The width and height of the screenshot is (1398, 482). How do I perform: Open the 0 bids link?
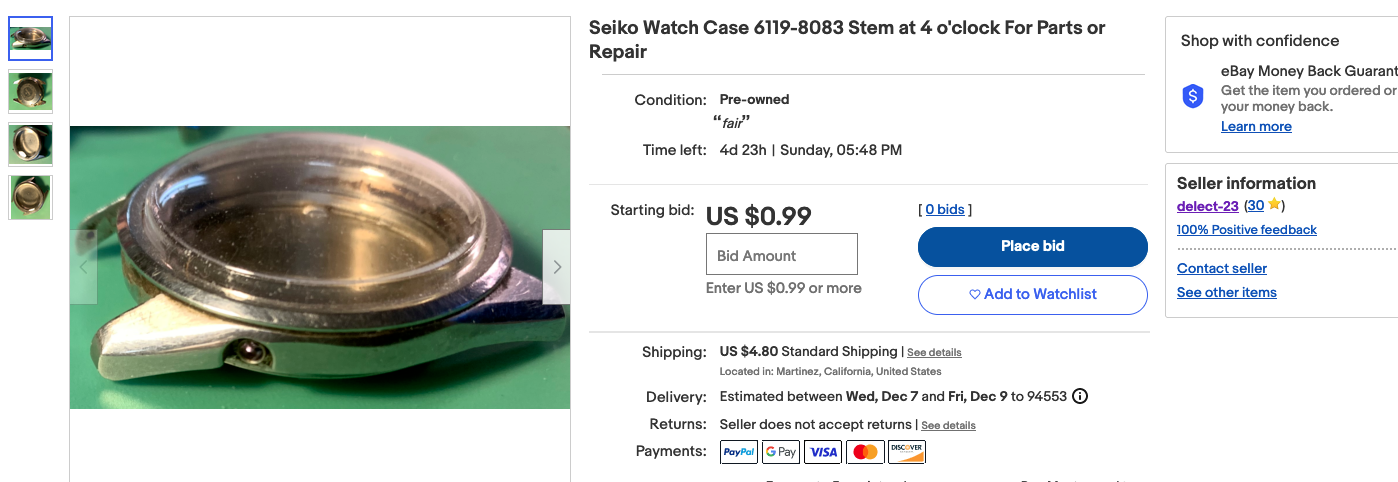pyautogui.click(x=945, y=210)
